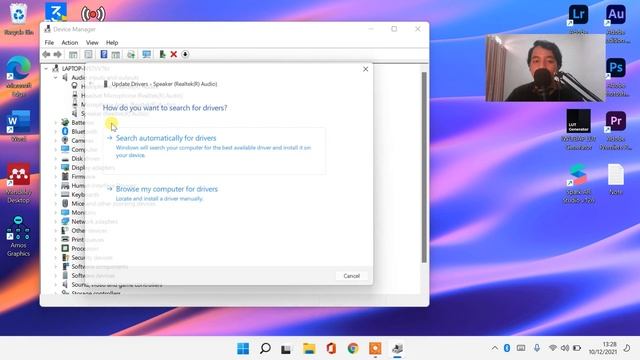The image size is (640, 360).
Task: Close the Update Drivers dialog
Action: [365, 69]
